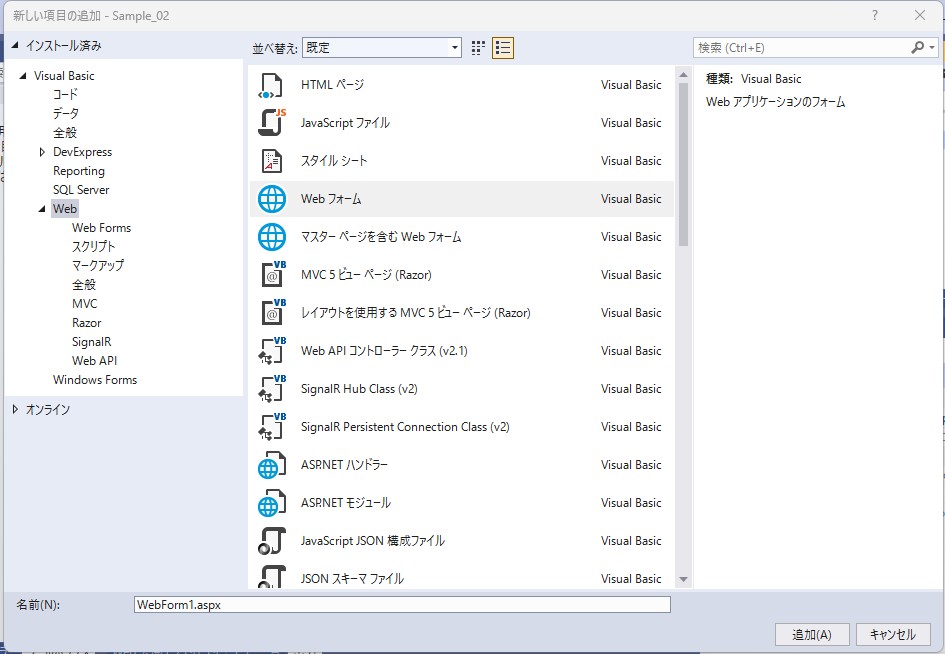
Task: Select the Web フォーム globe icon
Action: tap(271, 199)
